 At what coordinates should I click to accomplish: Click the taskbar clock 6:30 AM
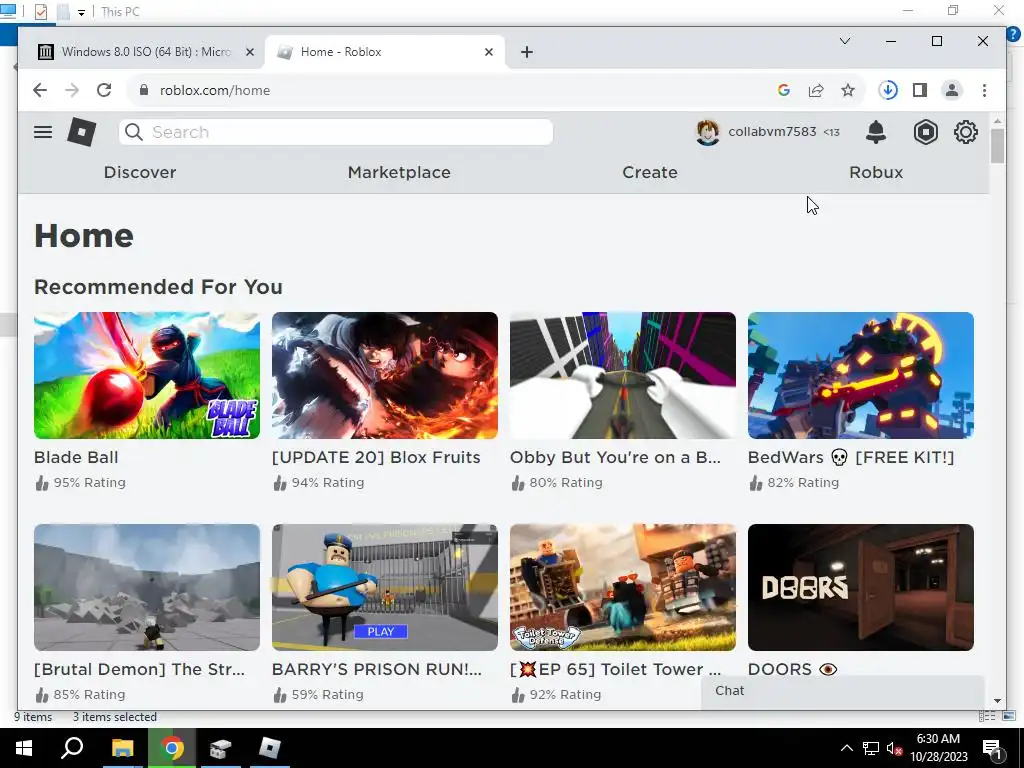point(938,739)
